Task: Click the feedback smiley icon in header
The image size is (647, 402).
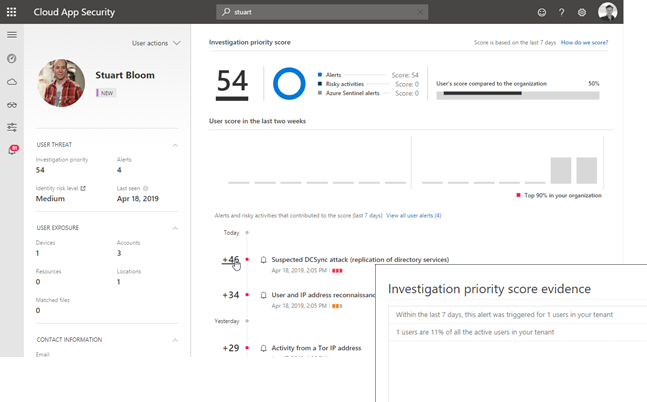Action: (x=542, y=12)
